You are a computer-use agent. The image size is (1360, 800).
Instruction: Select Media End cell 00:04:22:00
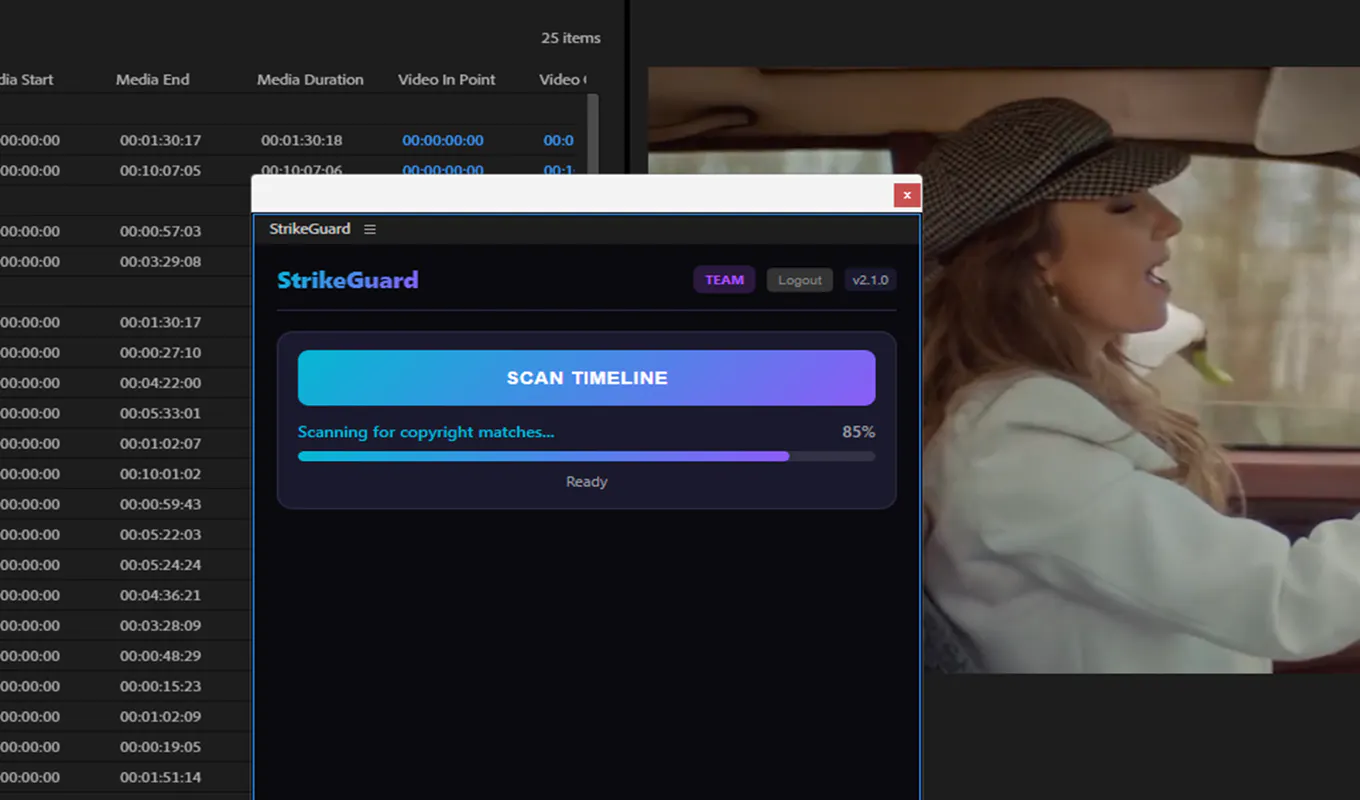tap(160, 383)
